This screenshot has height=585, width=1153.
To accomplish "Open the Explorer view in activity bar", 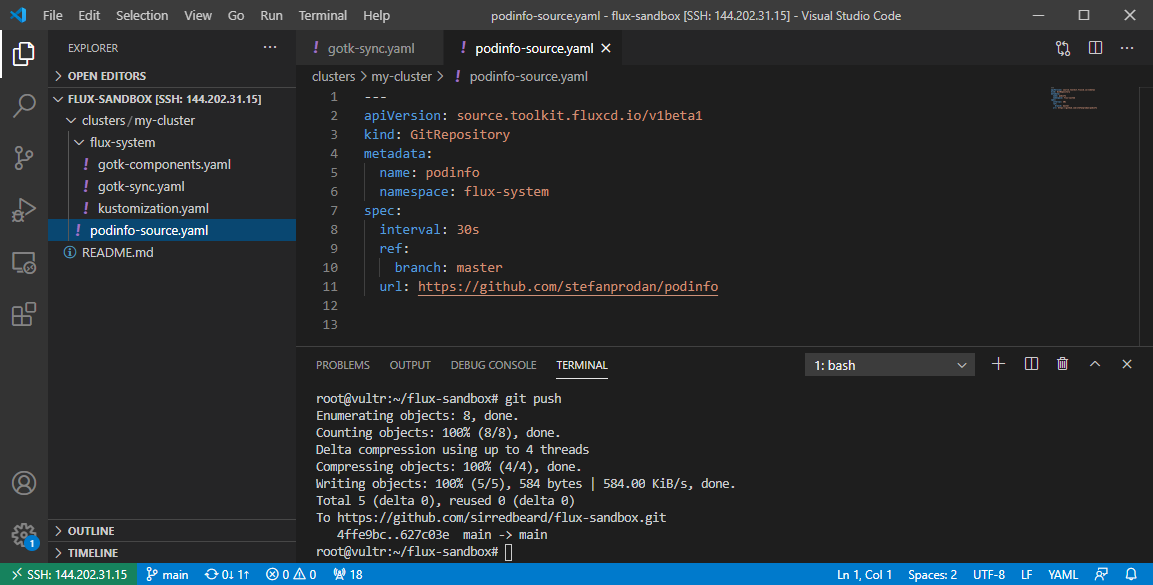I will [x=24, y=54].
